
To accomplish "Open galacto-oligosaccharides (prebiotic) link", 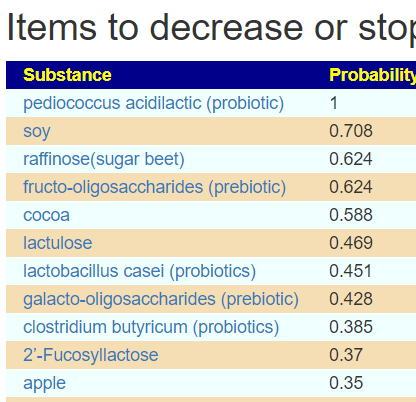I will click(161, 299).
